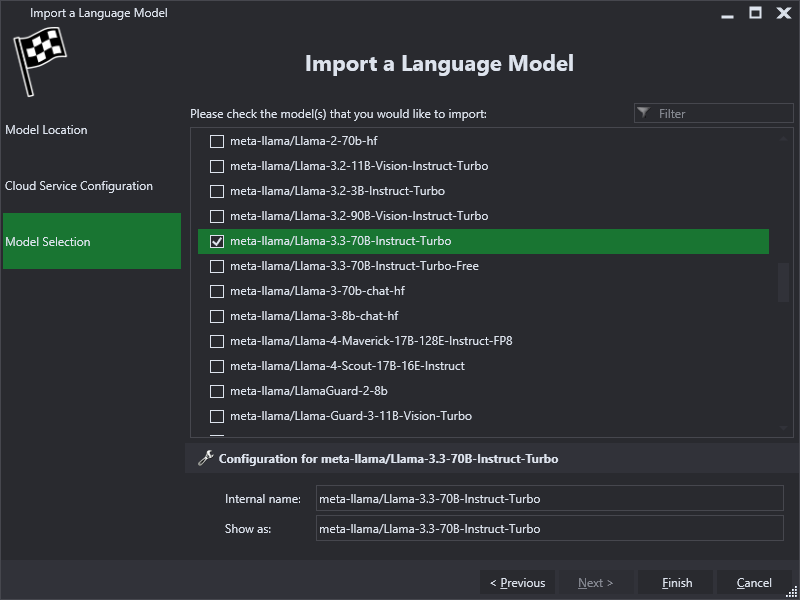Click the Show as text field
800x600 pixels.
[549, 528]
